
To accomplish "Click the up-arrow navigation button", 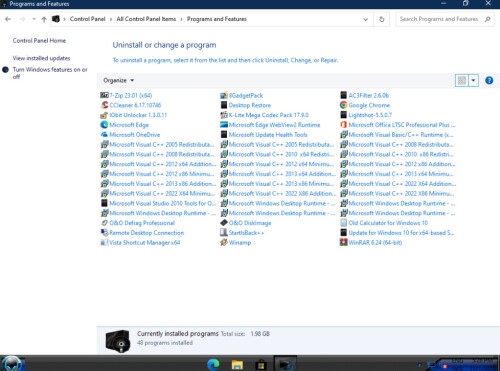I will point(44,19).
